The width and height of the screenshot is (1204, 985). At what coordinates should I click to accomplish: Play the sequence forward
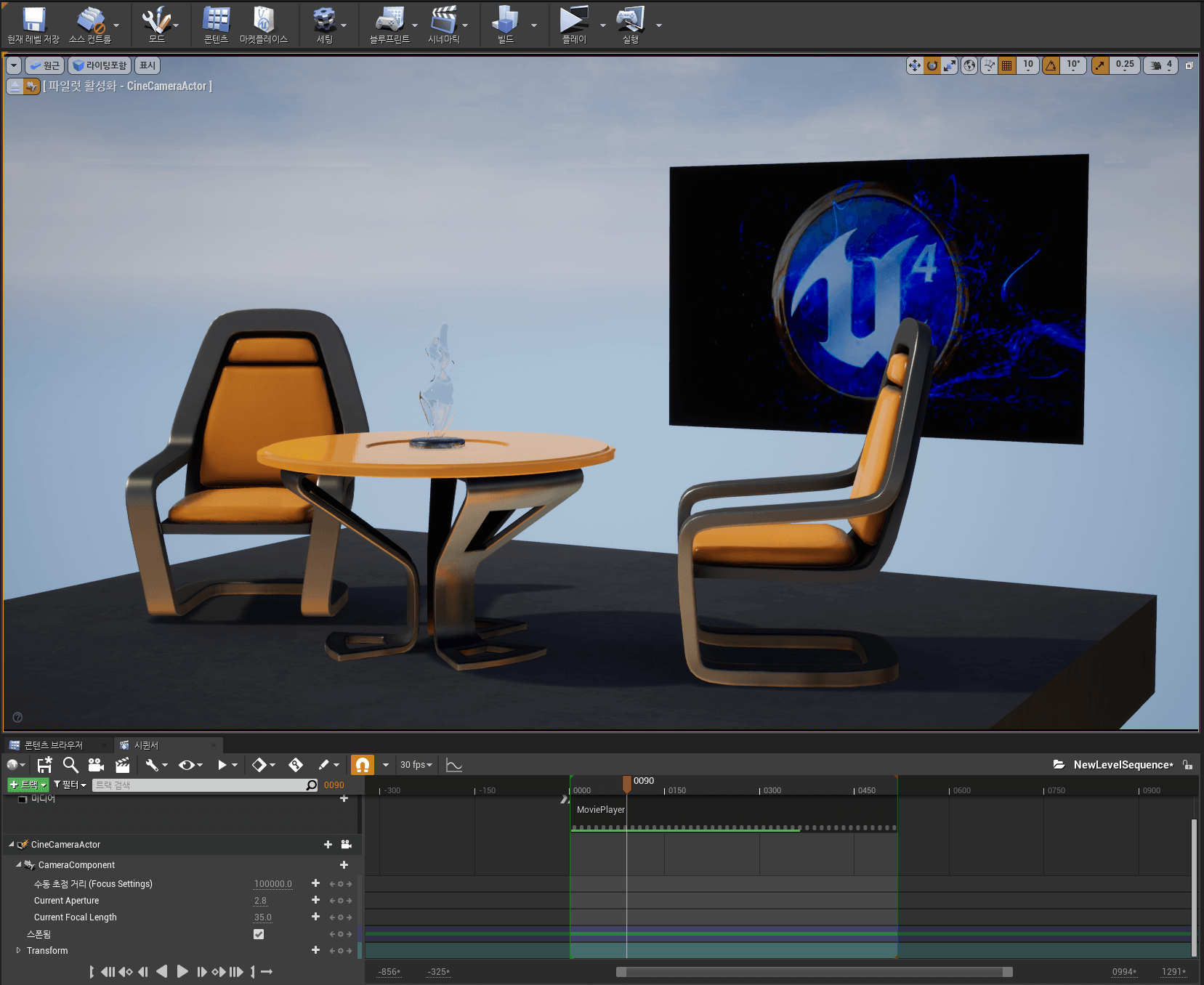[182, 971]
